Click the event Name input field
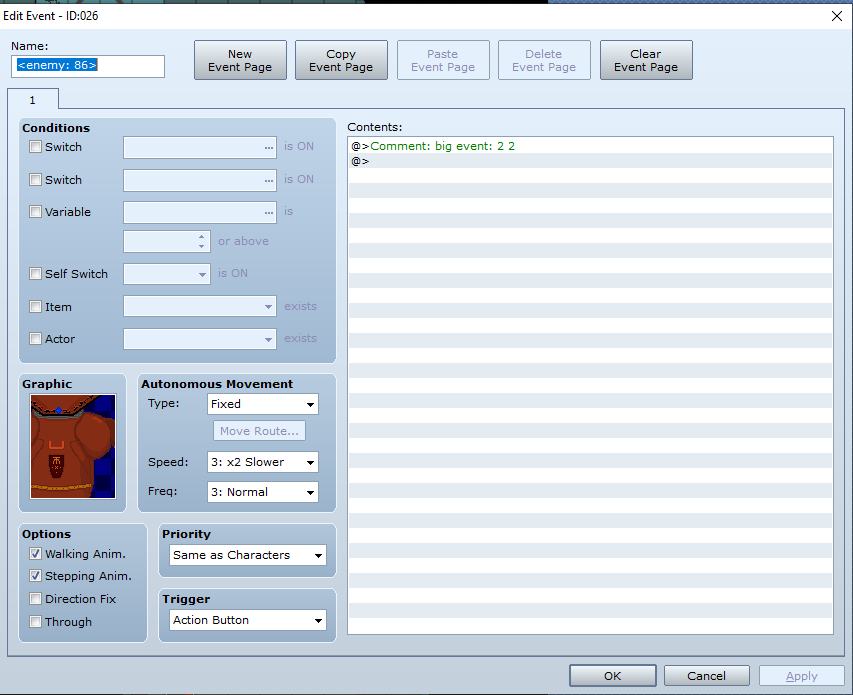 88,66
